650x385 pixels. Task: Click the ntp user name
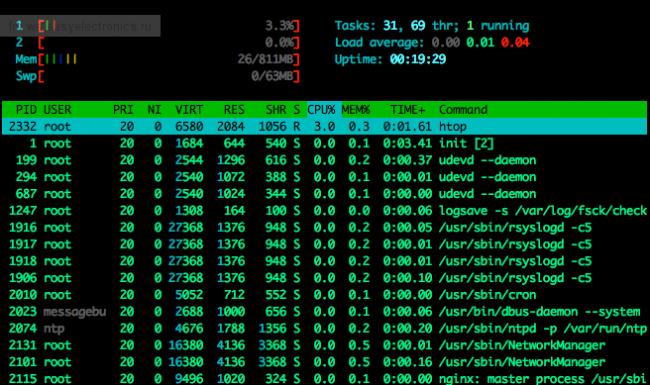(54, 329)
